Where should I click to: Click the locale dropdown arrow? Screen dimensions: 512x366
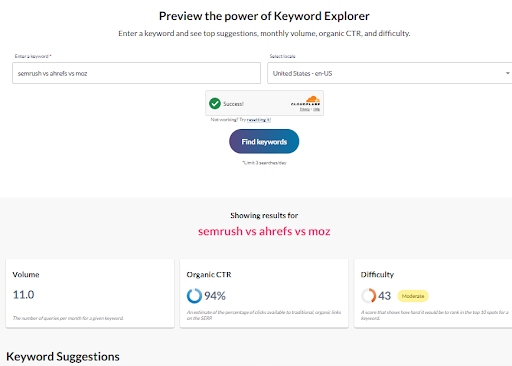(x=507, y=73)
